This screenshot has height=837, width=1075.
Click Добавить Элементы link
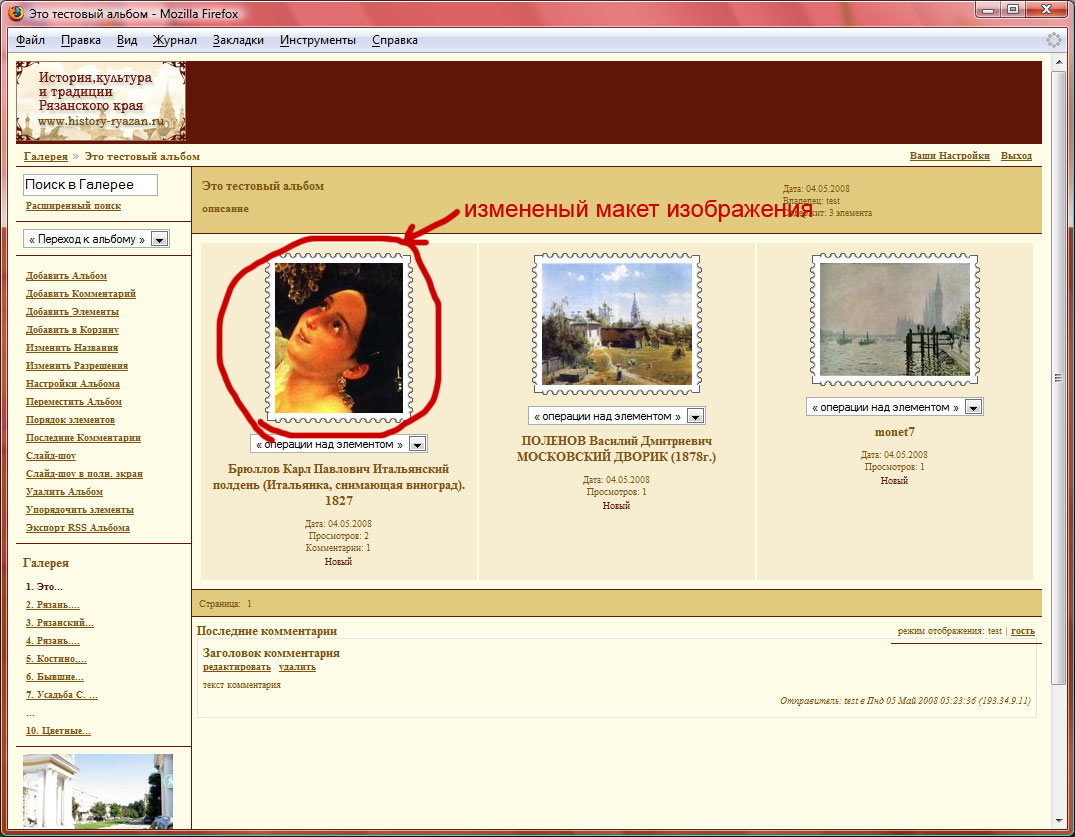(x=73, y=312)
